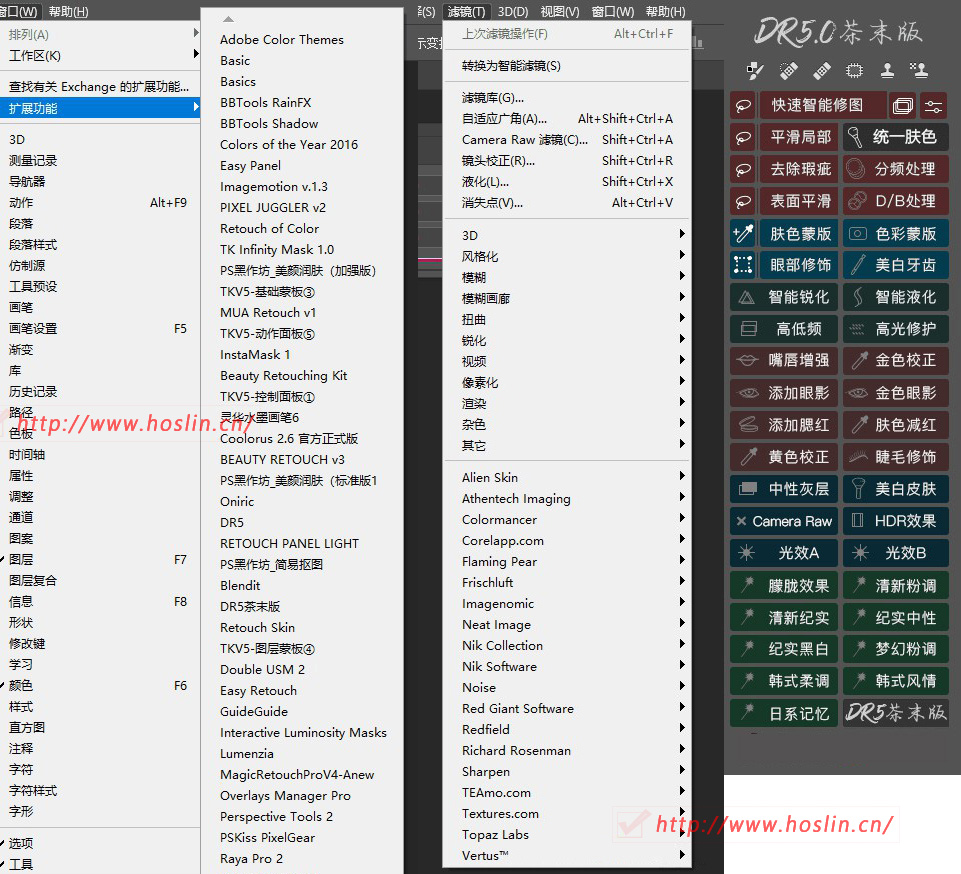Open the 画笔设置 panel from Window menu
The height and width of the screenshot is (874, 961).
click(x=100, y=329)
